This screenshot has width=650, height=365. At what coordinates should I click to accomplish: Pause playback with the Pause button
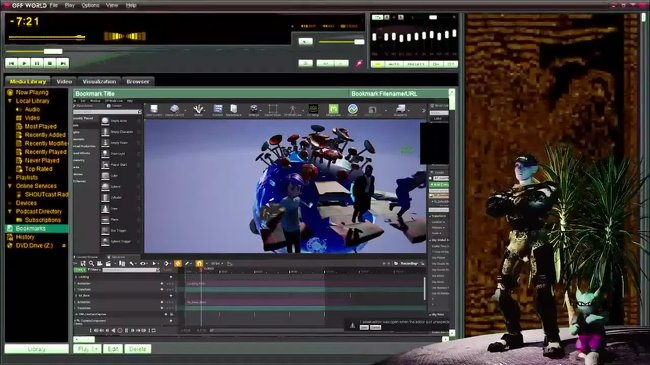pos(37,63)
